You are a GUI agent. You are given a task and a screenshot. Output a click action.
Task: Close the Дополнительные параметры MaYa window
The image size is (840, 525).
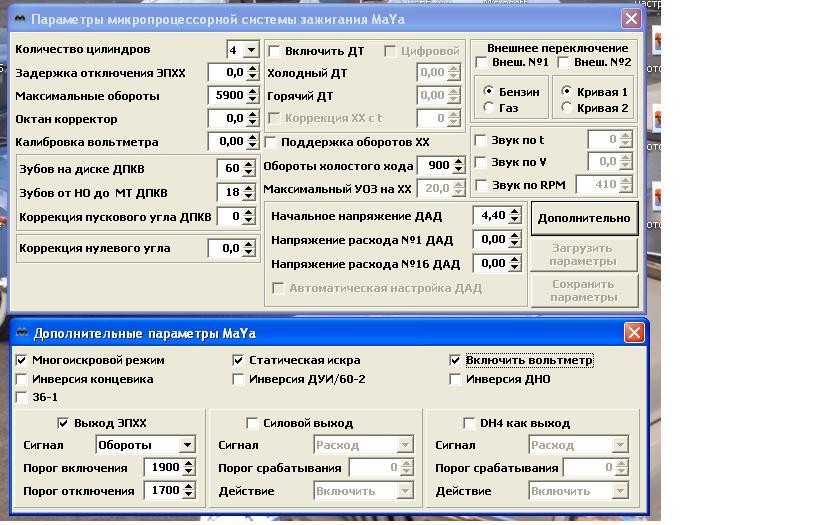click(633, 333)
